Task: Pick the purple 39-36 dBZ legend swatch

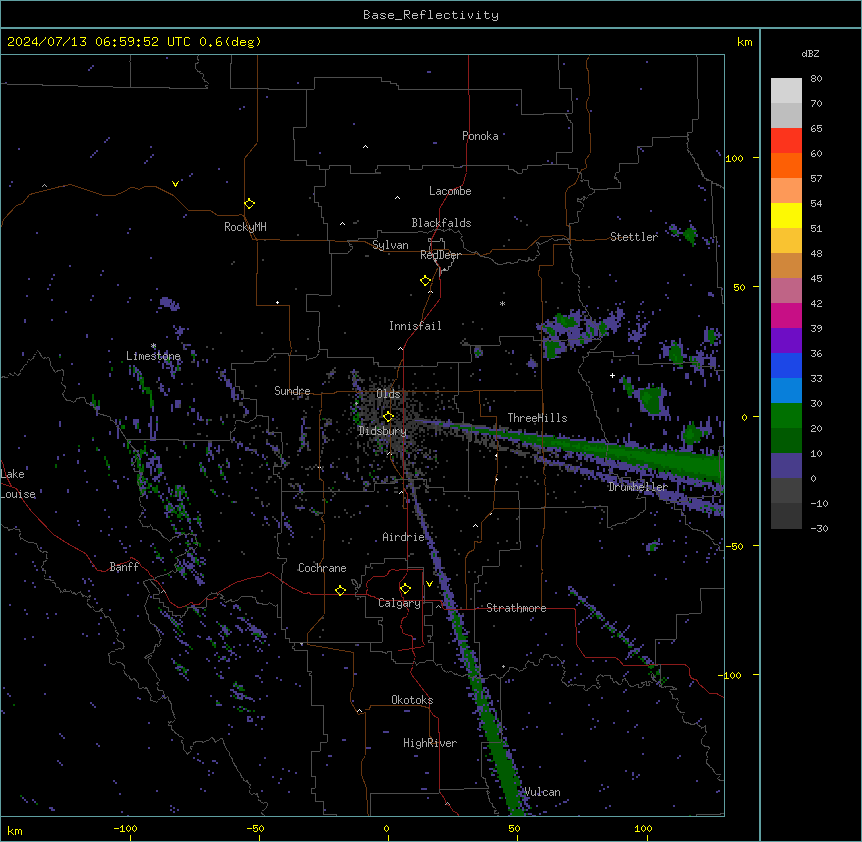Action: [x=786, y=341]
